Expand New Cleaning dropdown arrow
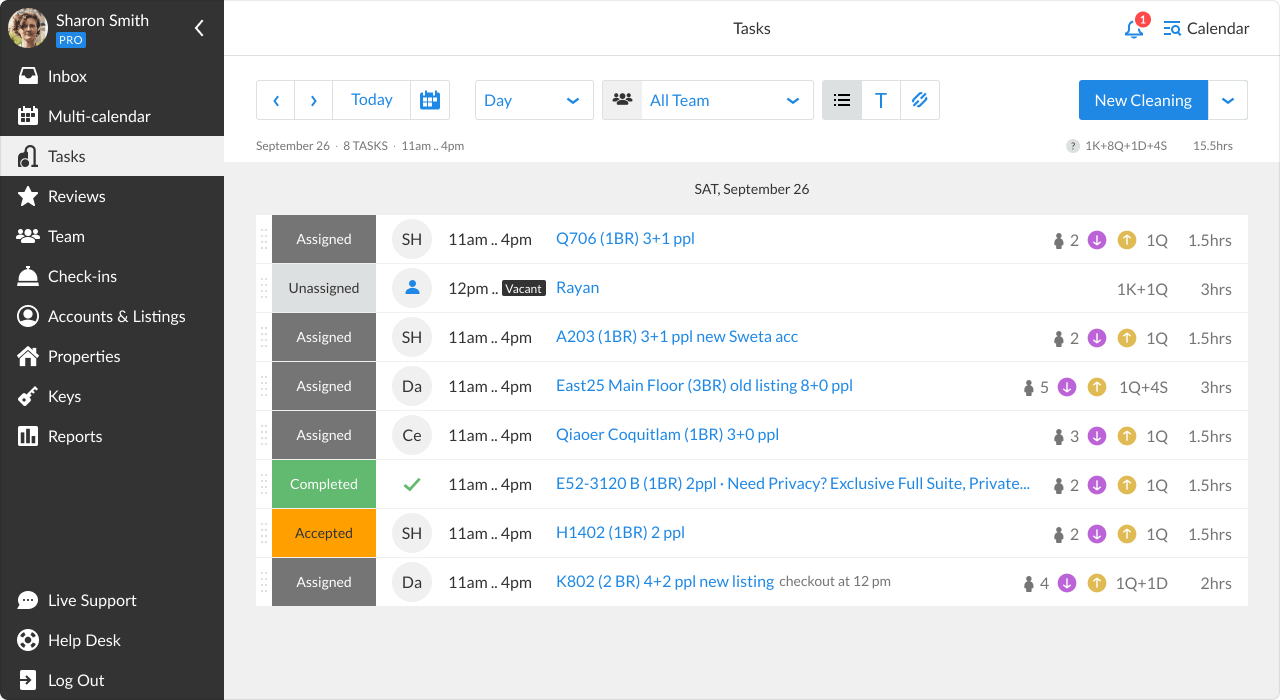Viewport: 1280px width, 700px height. coord(1228,100)
